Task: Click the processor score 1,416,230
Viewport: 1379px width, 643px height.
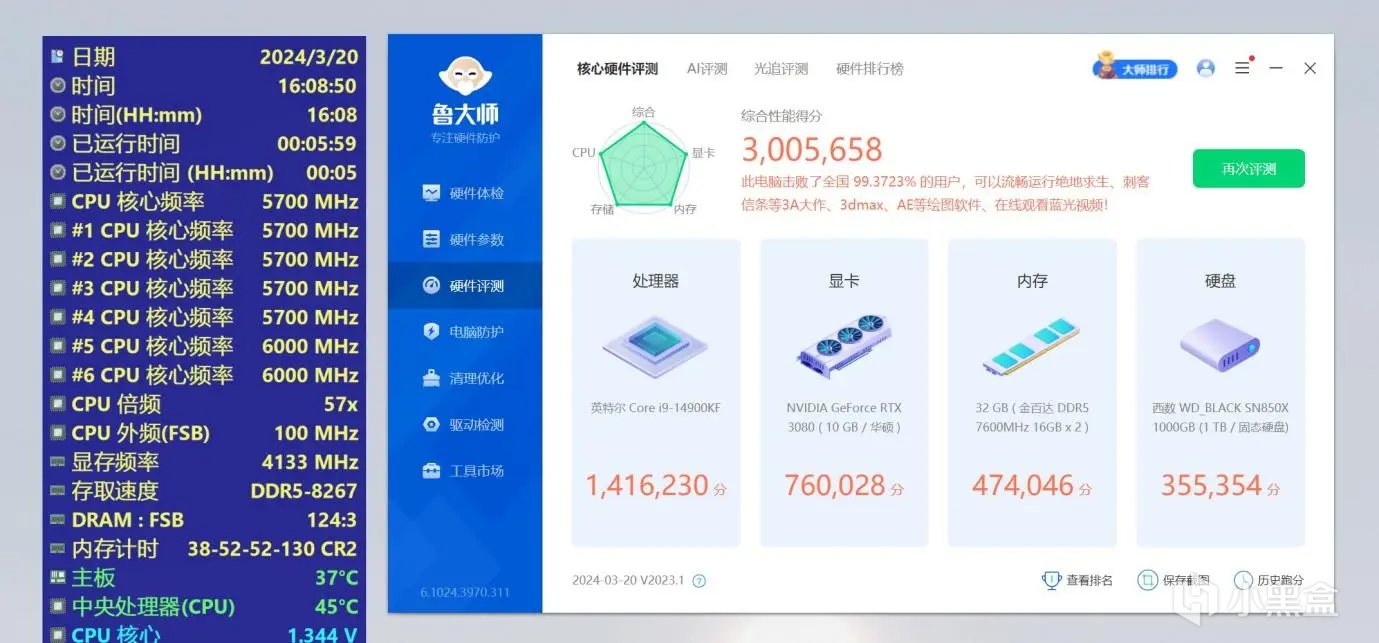Action: [x=647, y=486]
